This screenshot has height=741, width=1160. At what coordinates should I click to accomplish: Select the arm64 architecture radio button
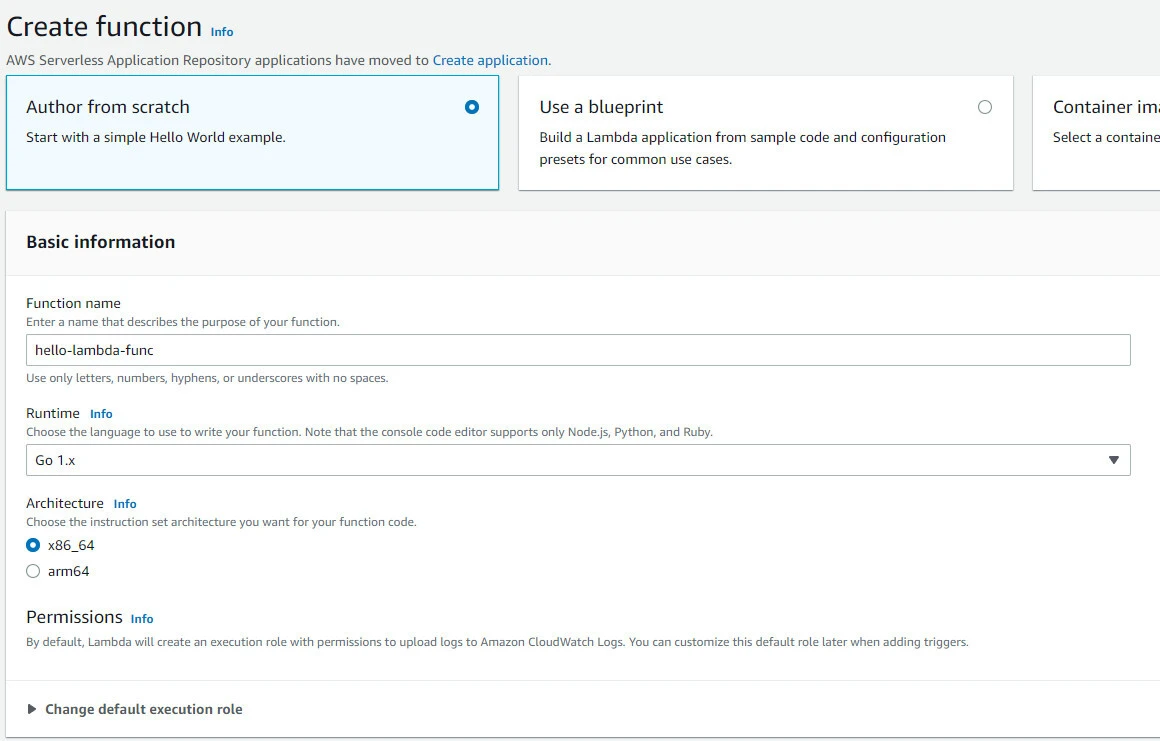pyautogui.click(x=33, y=572)
